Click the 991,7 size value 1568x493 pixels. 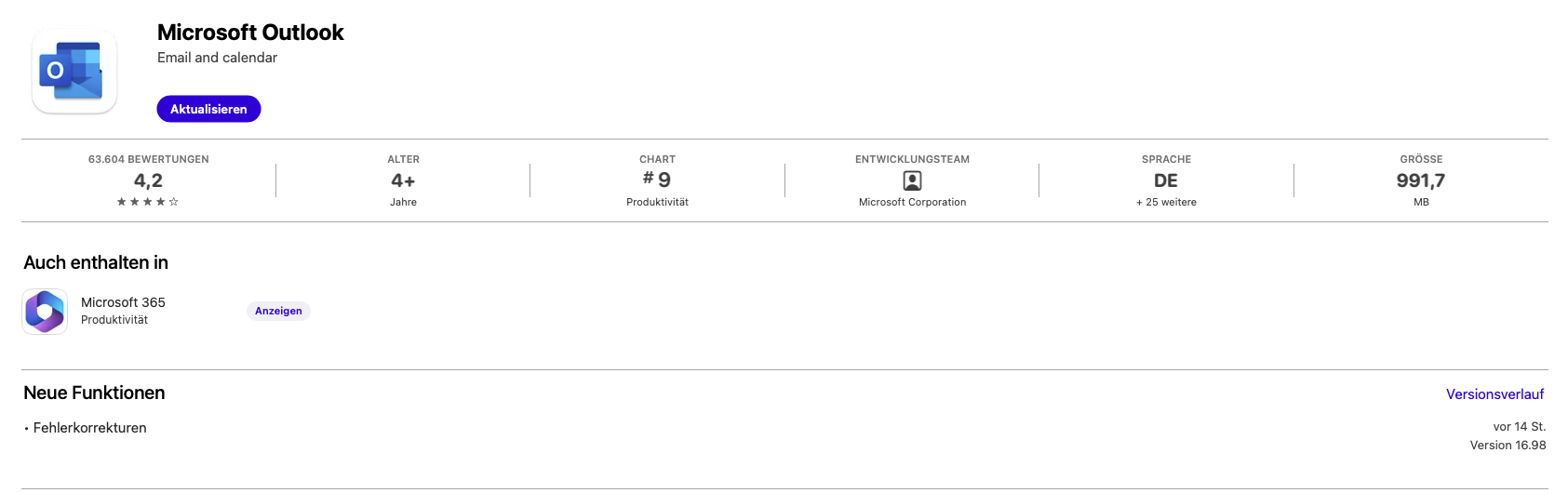point(1420,180)
